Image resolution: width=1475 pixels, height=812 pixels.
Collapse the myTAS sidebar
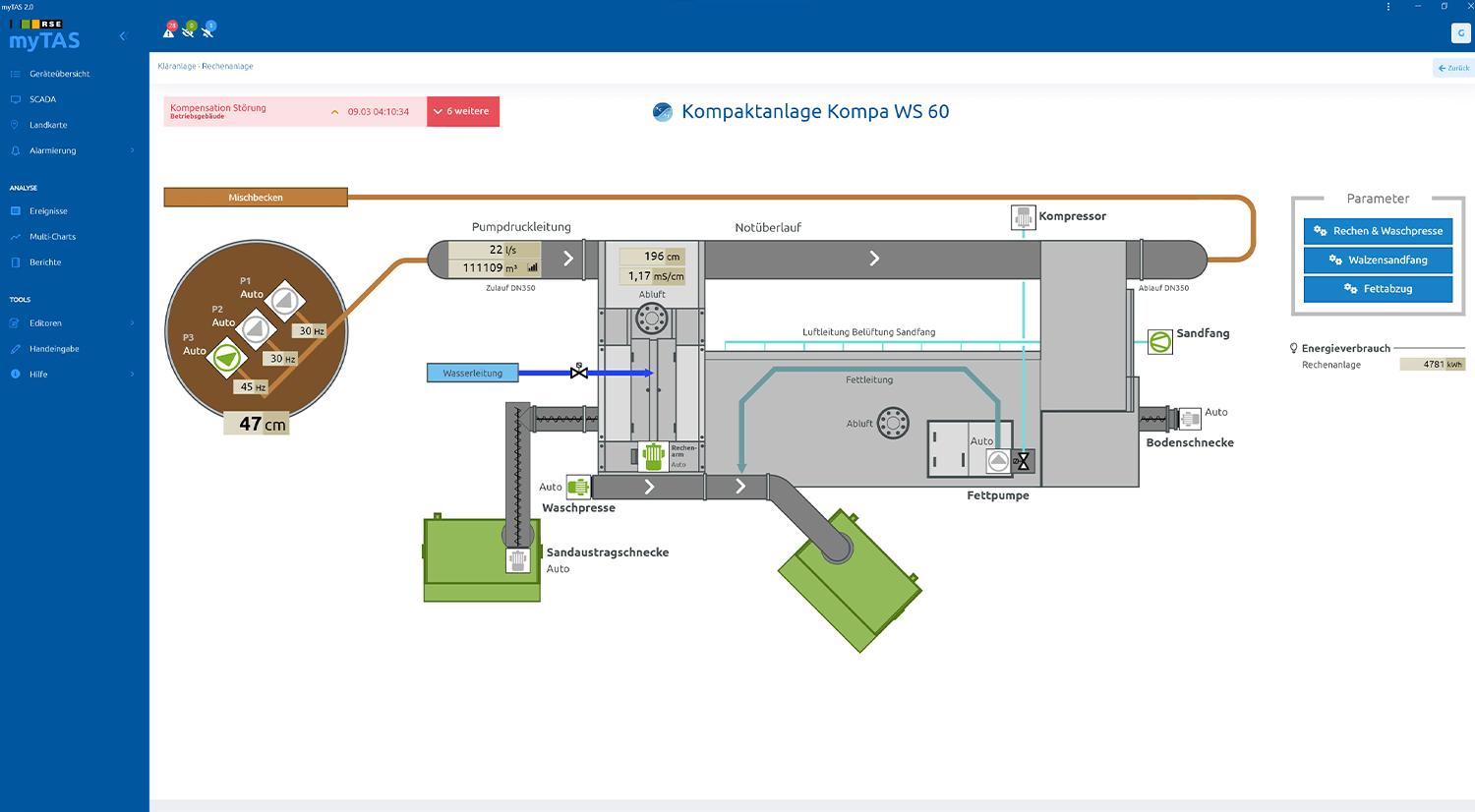(x=123, y=36)
